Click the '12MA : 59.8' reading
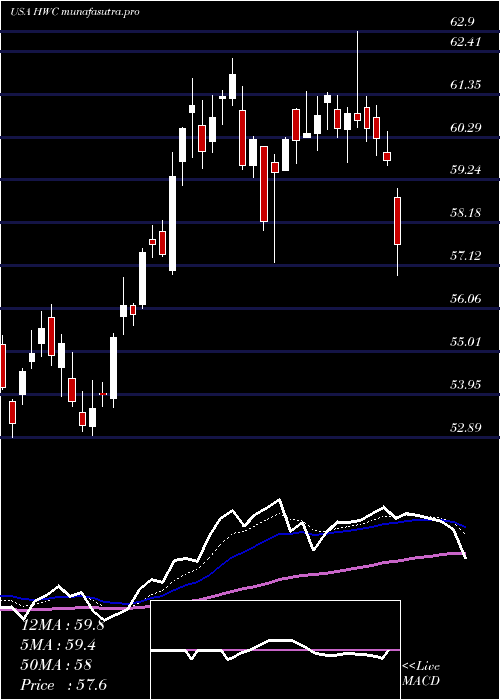The width and height of the screenshot is (500, 700). [63, 625]
